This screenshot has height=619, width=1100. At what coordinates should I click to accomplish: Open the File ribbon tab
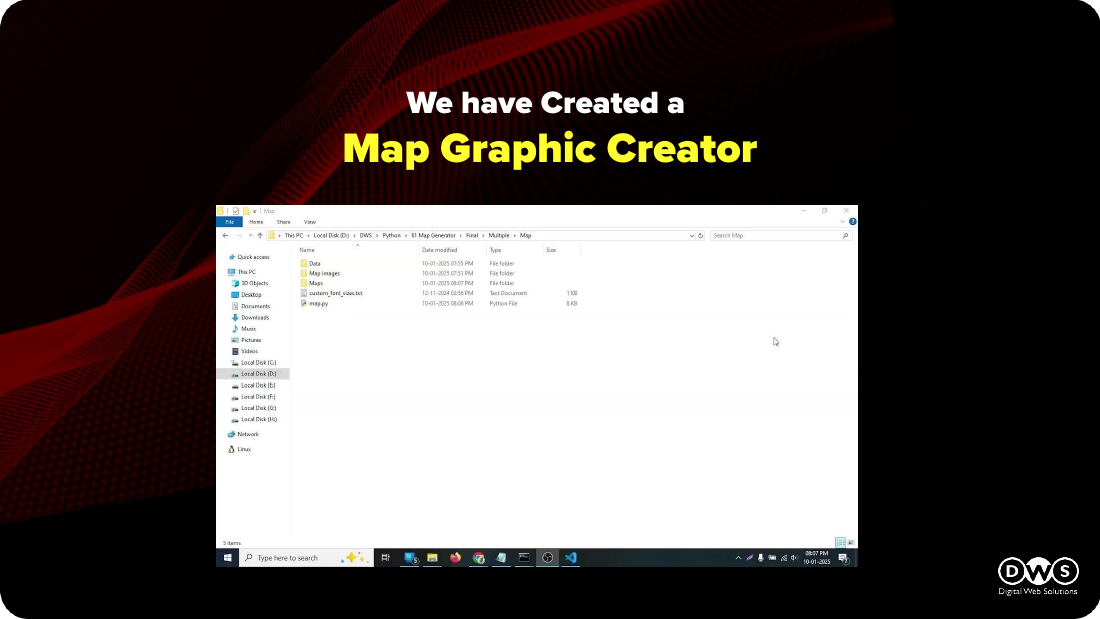(229, 222)
